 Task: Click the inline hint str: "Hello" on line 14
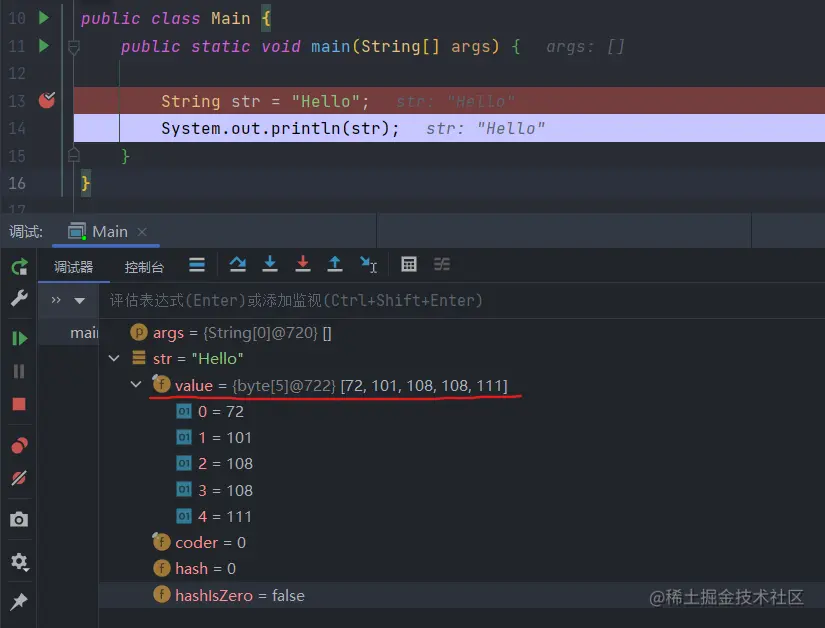pos(486,128)
